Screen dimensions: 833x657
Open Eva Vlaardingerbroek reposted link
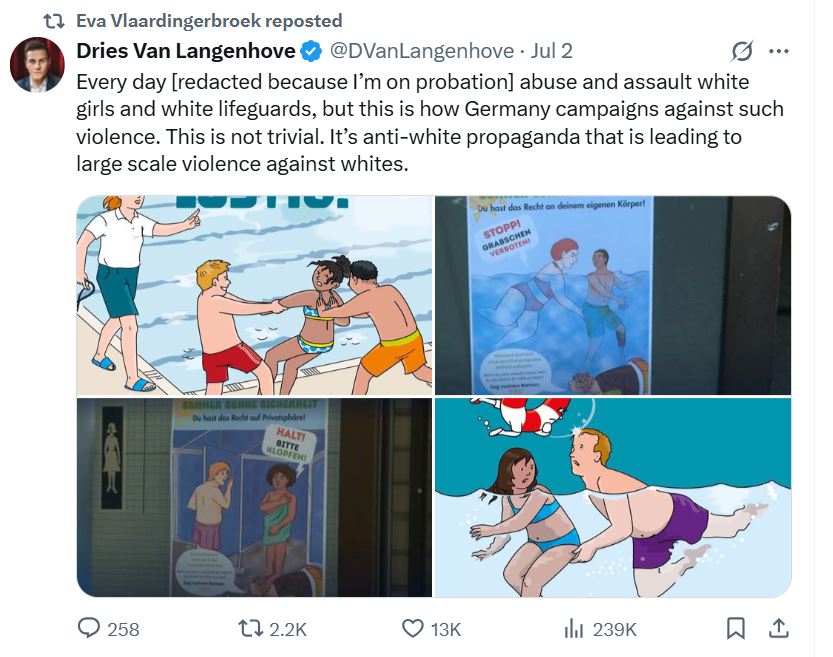click(209, 21)
